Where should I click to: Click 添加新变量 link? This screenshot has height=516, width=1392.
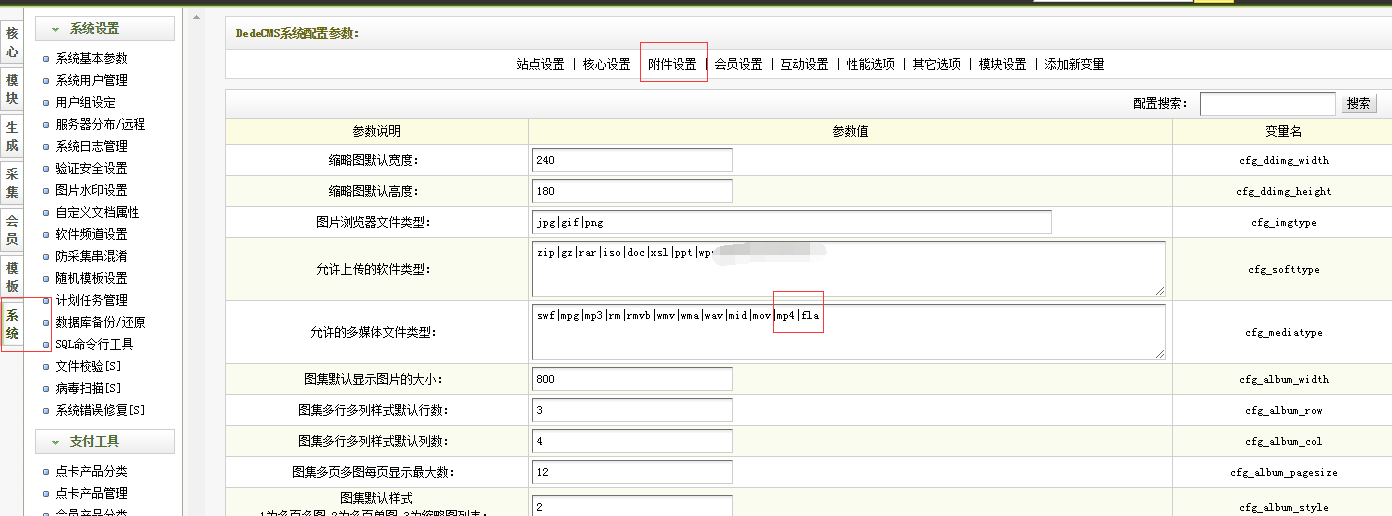pyautogui.click(x=1074, y=64)
